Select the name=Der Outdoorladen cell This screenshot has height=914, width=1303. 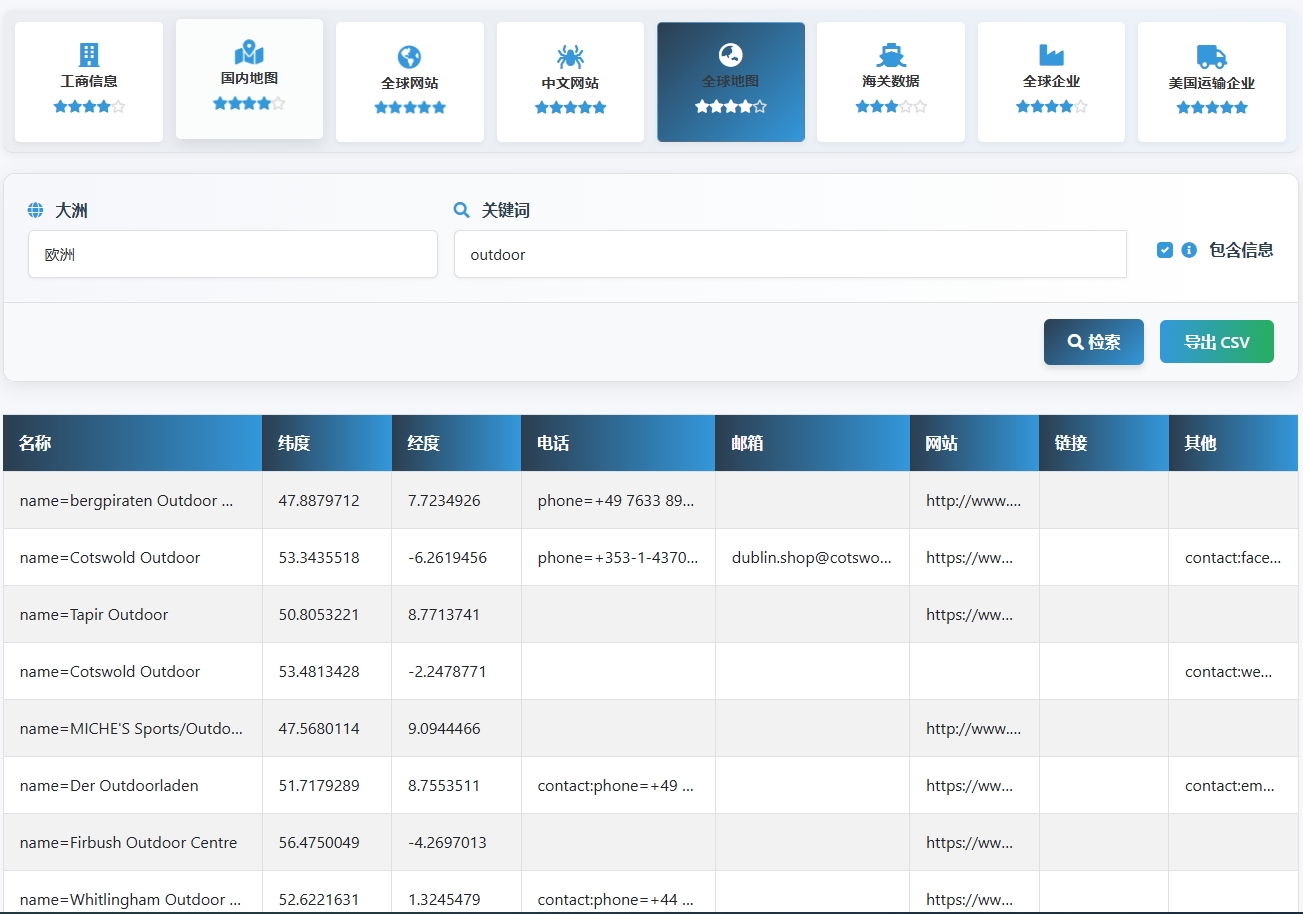[133, 785]
